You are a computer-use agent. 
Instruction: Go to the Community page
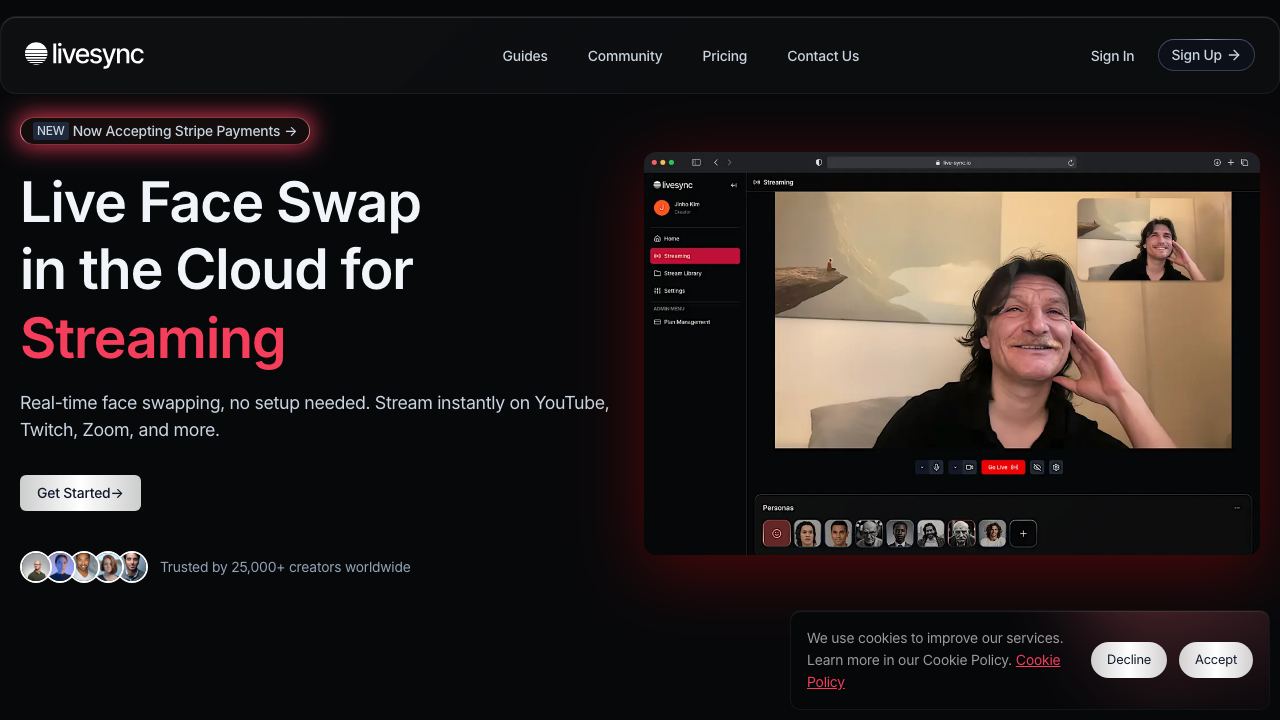pyautogui.click(x=625, y=56)
